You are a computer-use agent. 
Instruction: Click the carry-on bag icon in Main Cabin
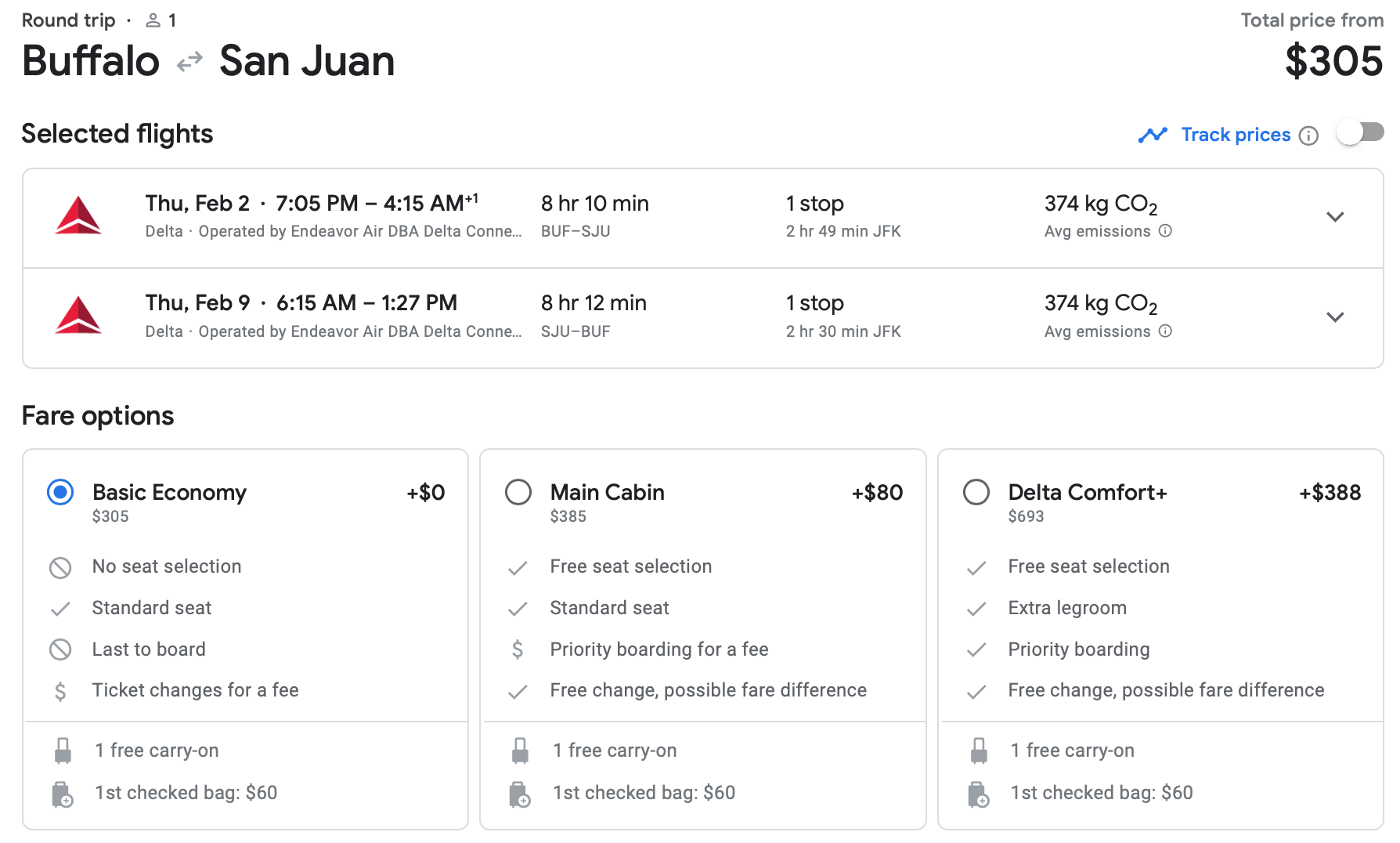[x=520, y=751]
